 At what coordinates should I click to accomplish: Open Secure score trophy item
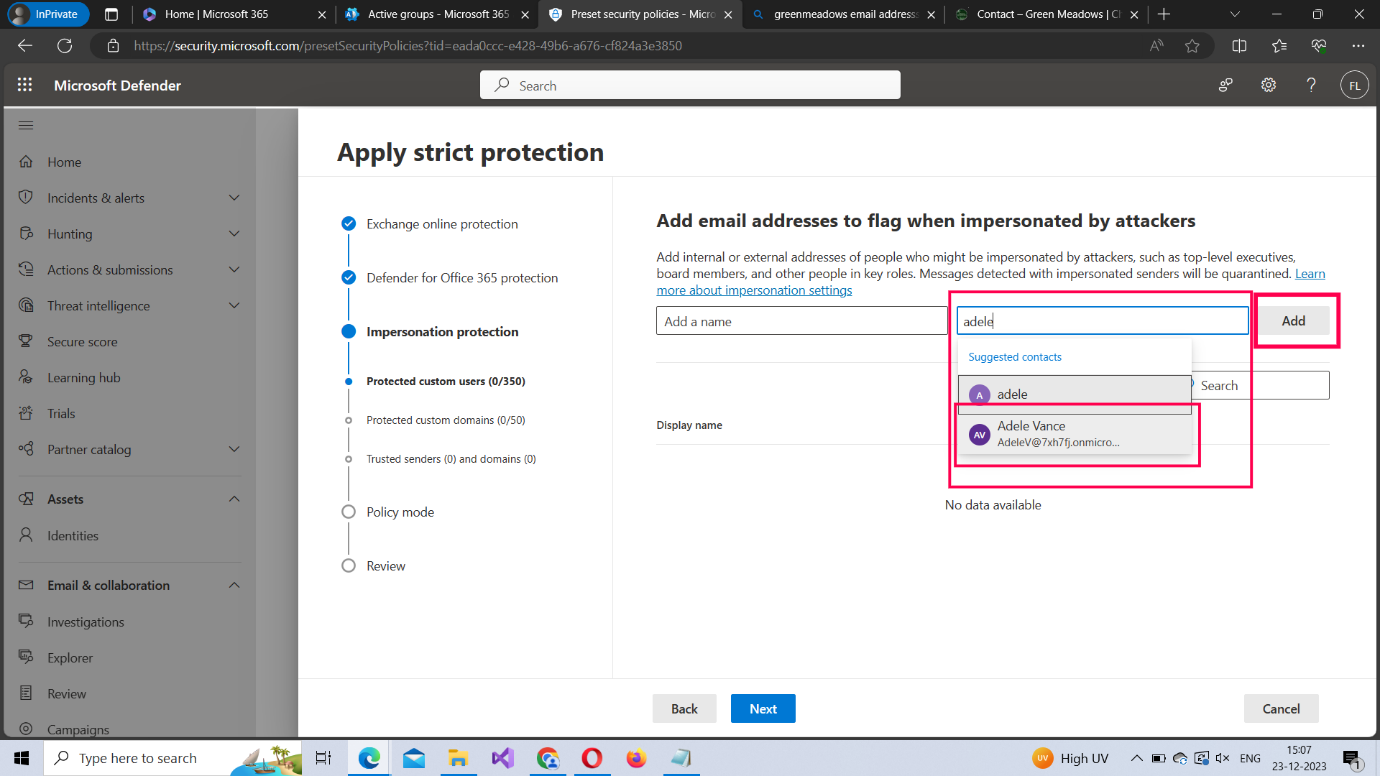(82, 342)
